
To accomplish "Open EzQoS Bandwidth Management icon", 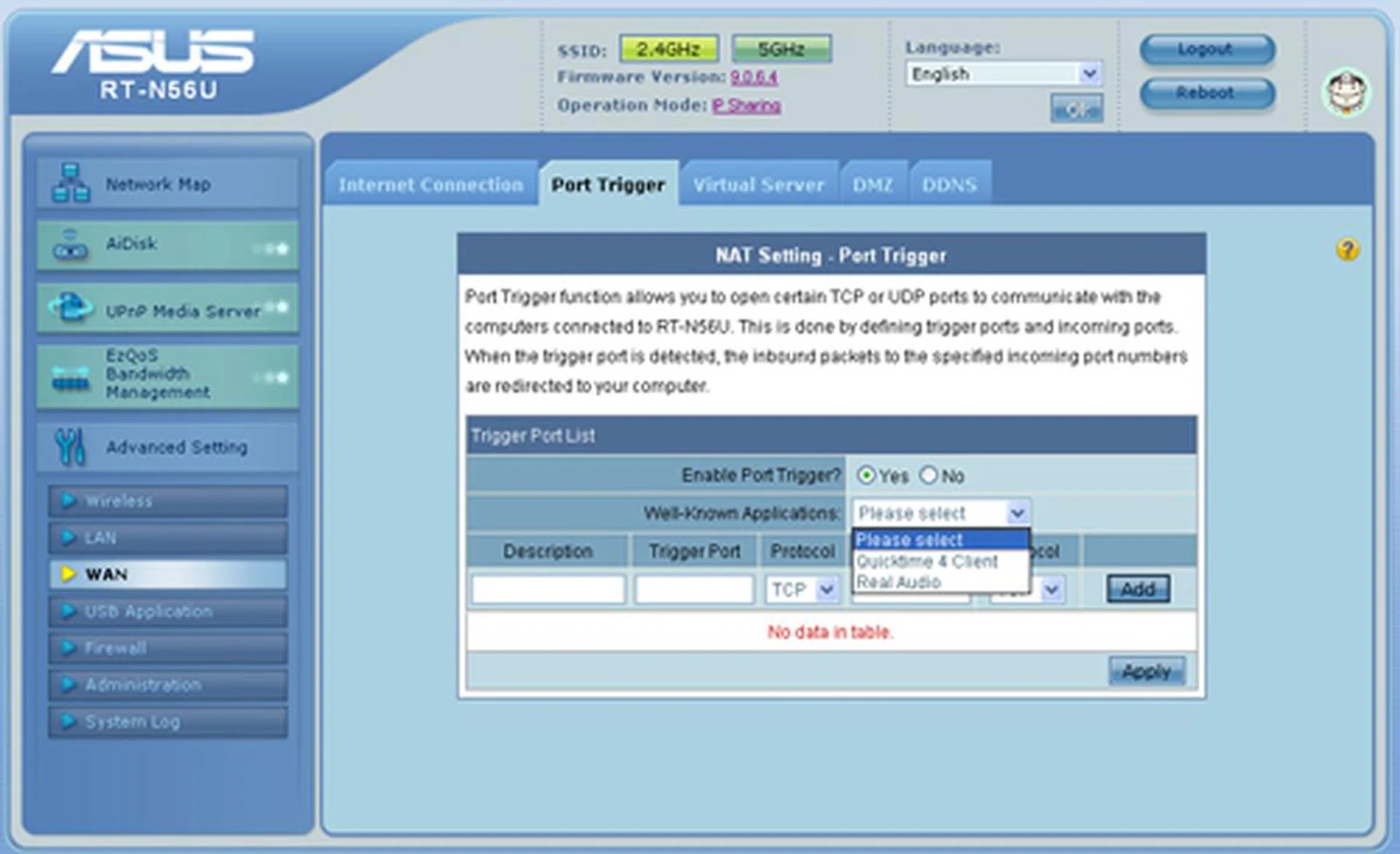I will point(71,377).
